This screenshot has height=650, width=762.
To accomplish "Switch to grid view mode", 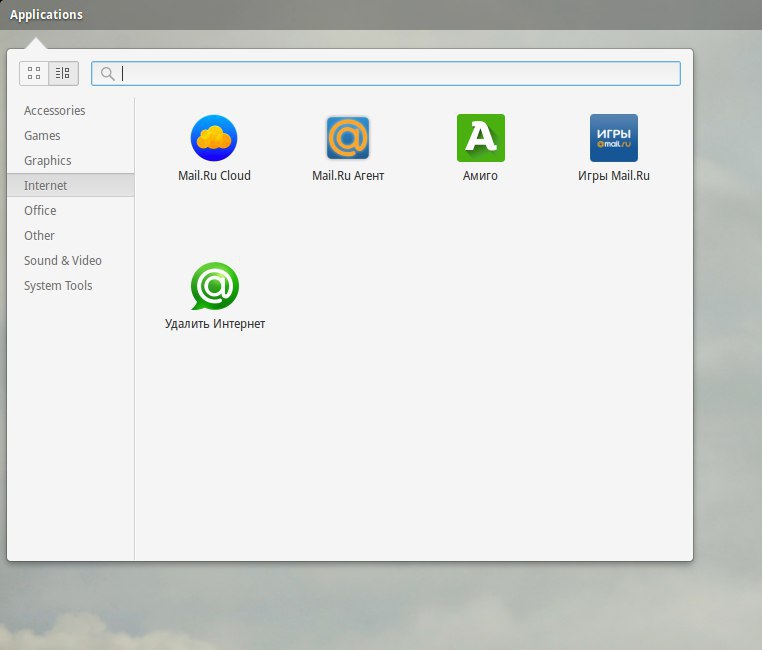I will click(34, 73).
